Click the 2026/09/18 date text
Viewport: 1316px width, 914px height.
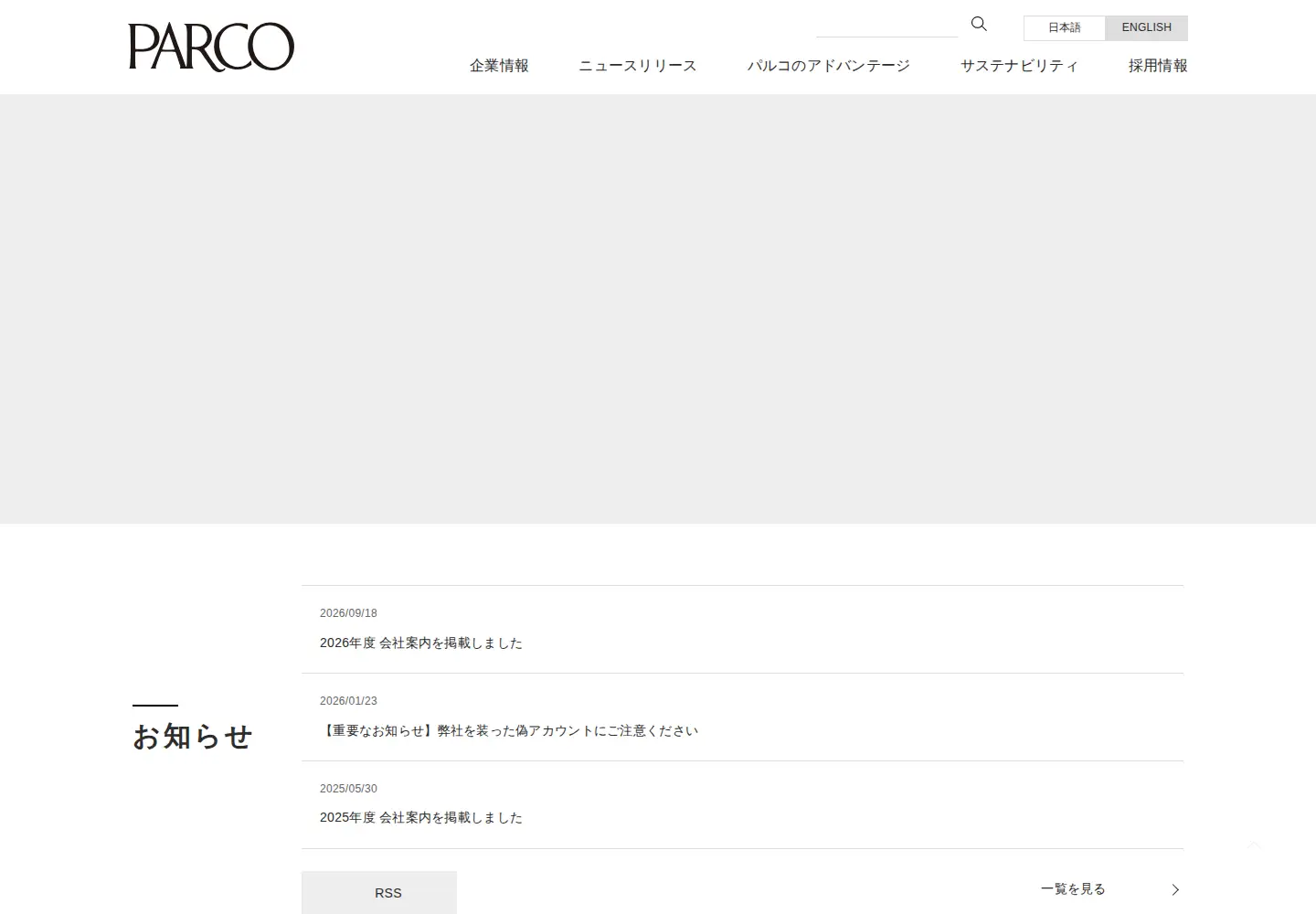(348, 613)
